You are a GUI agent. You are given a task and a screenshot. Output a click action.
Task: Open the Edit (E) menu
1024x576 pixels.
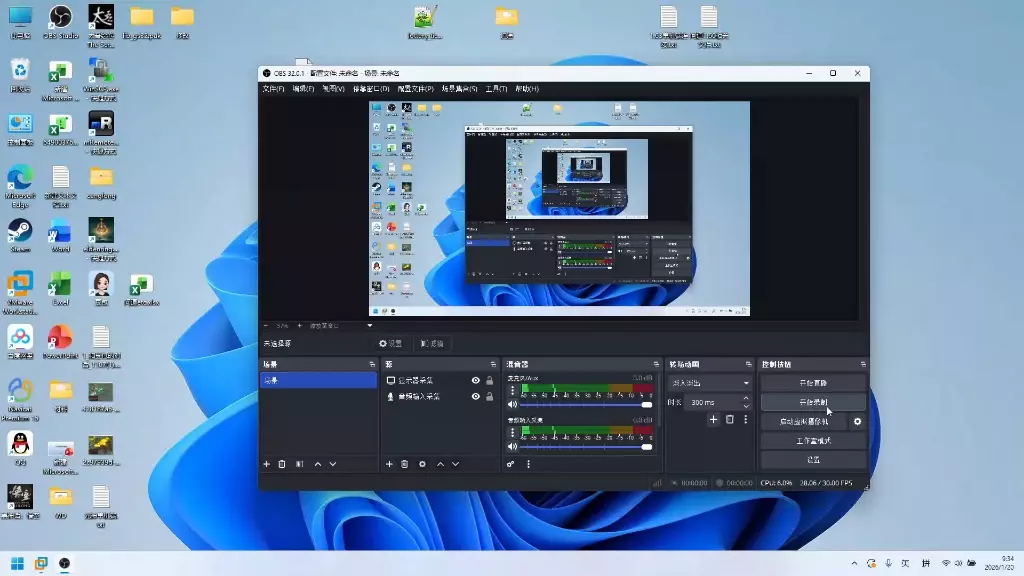[x=303, y=89]
